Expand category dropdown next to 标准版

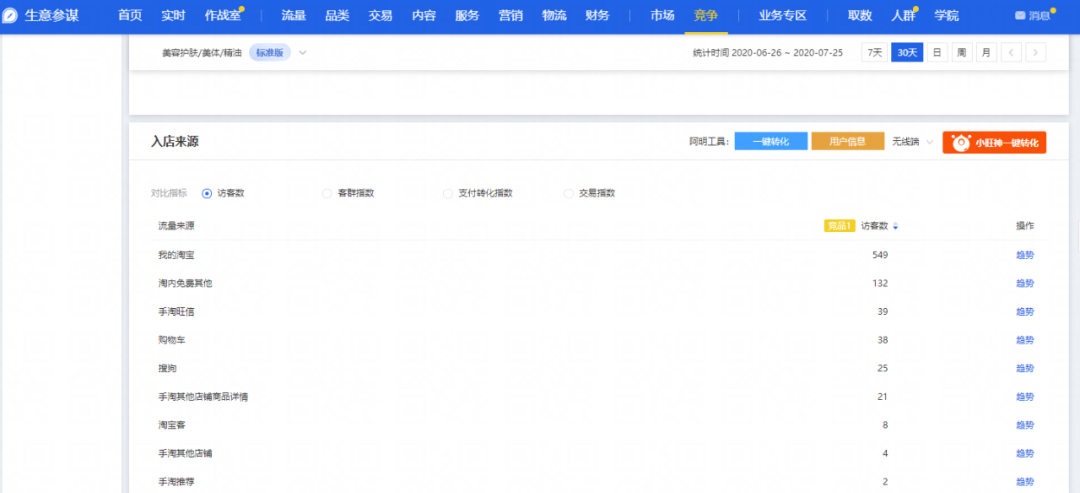click(x=302, y=53)
